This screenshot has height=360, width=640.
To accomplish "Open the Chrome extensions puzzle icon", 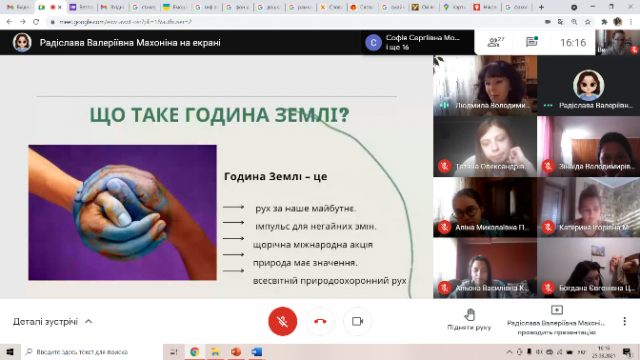I will (x=604, y=22).
